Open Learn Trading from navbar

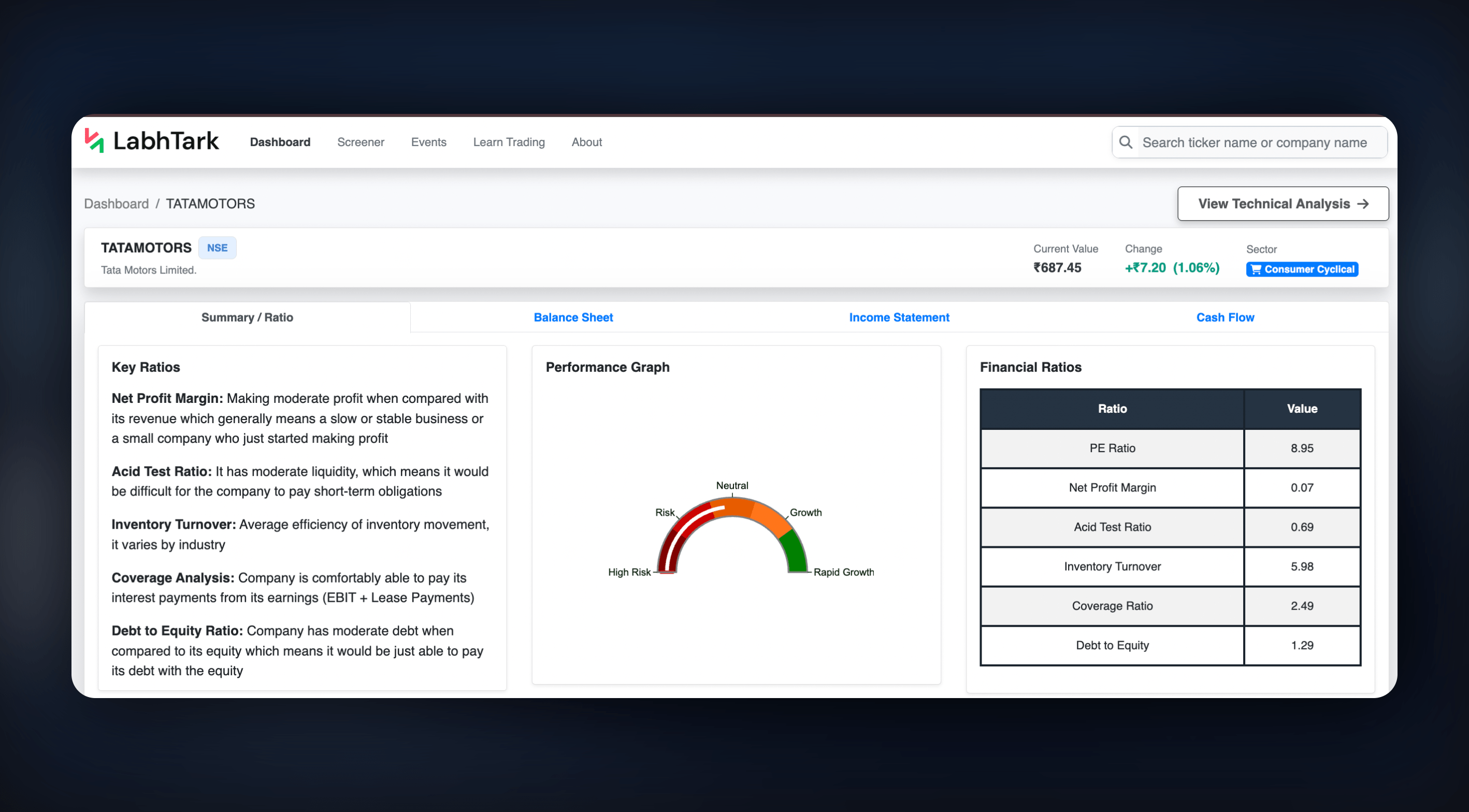pos(509,142)
